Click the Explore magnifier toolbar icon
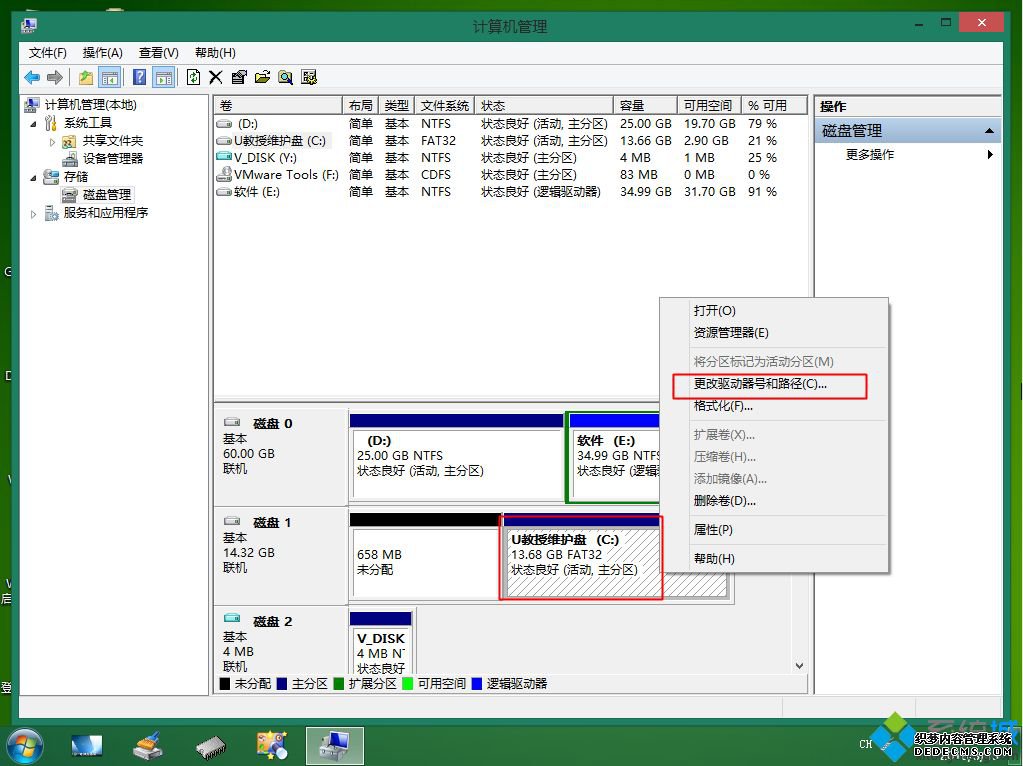This screenshot has height=766, width=1023. 285,78
